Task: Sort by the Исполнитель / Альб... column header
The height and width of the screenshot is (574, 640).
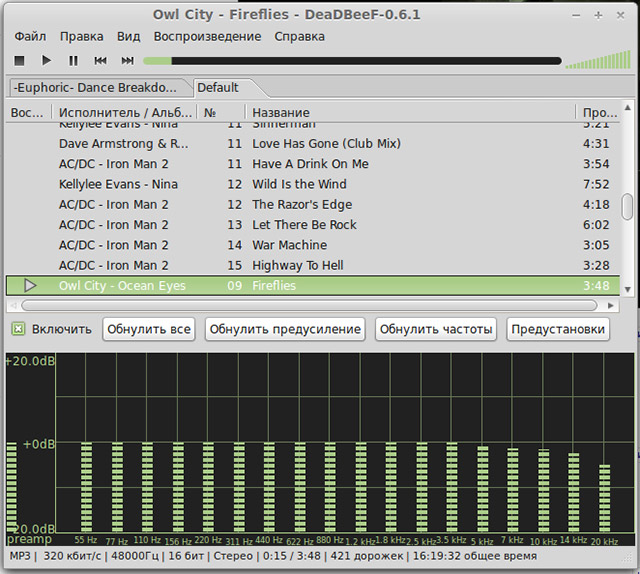Action: click(125, 112)
